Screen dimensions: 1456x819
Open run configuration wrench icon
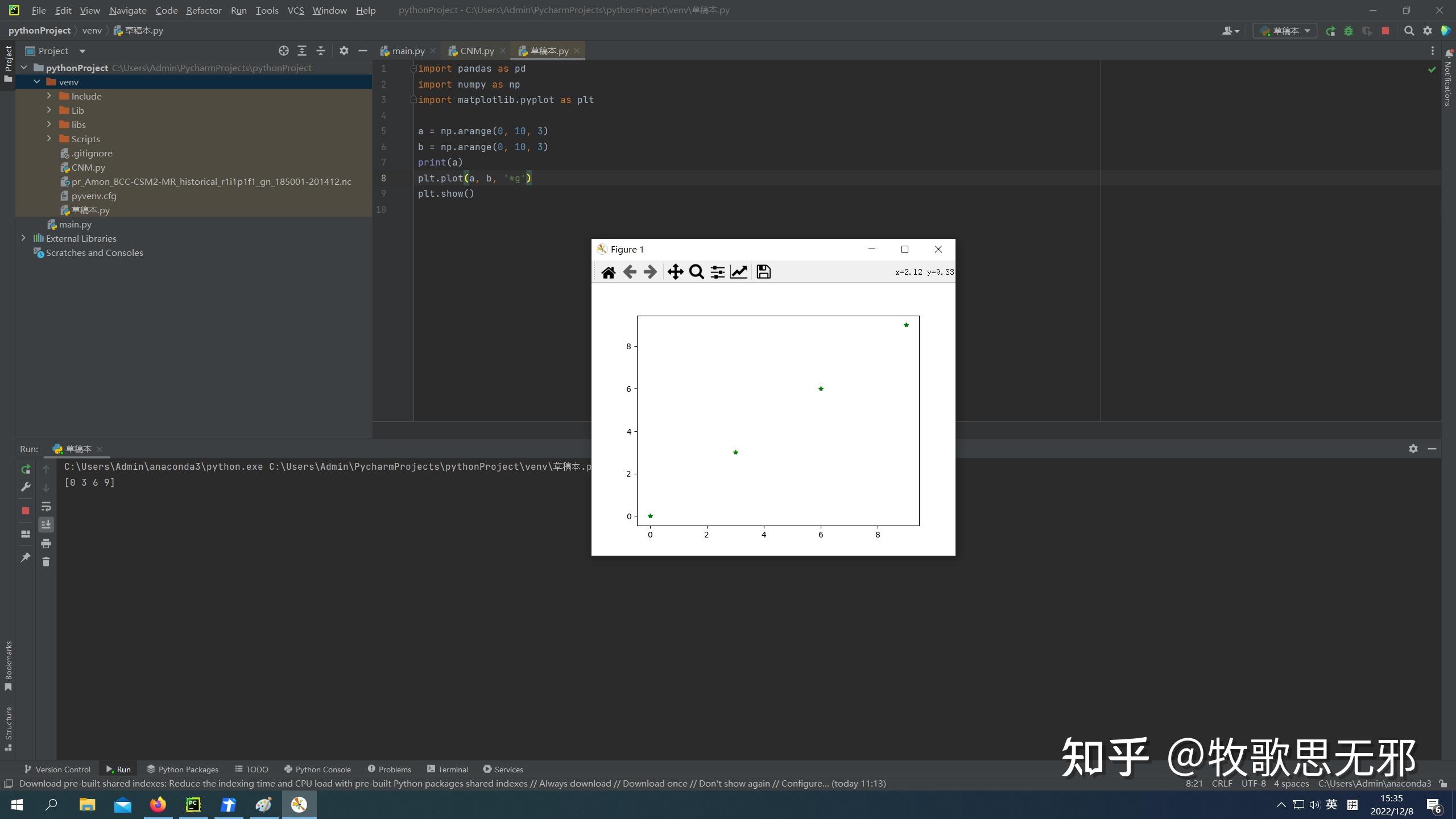25,487
